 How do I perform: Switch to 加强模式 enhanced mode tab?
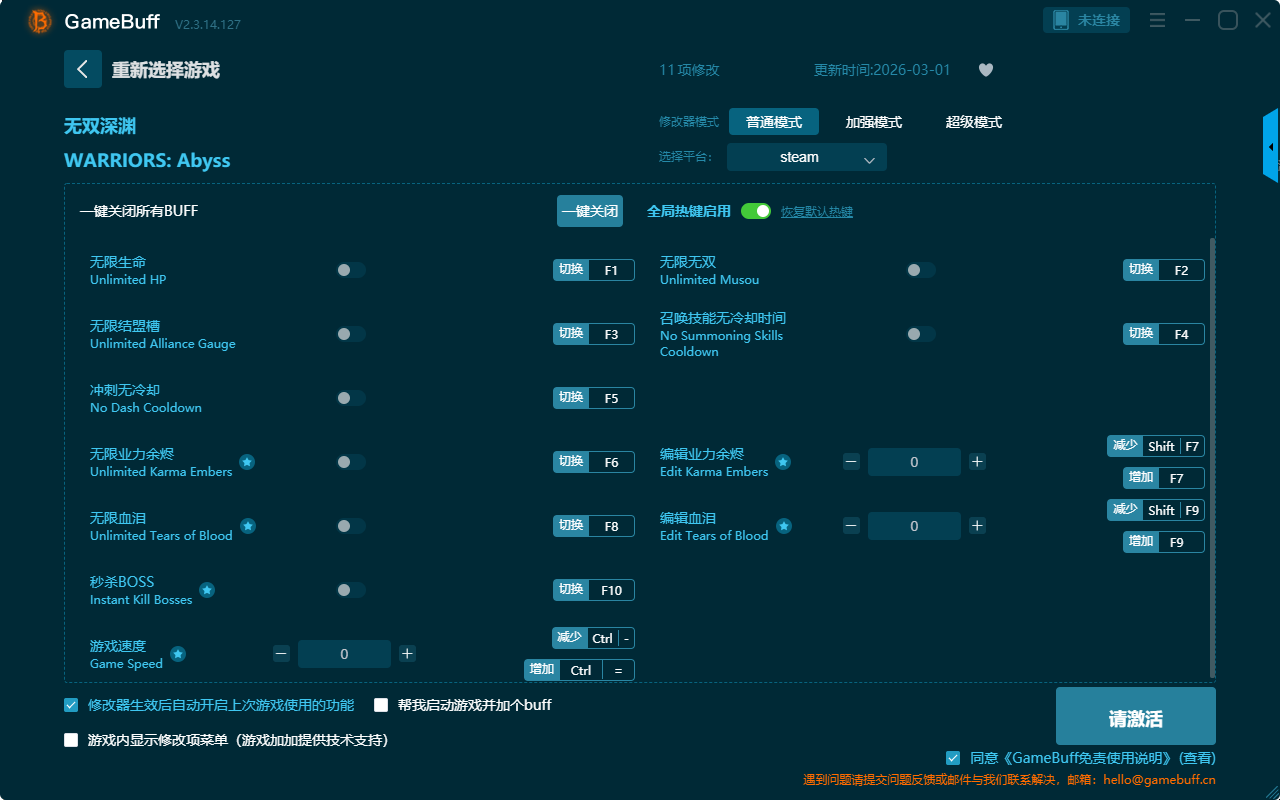[873, 122]
